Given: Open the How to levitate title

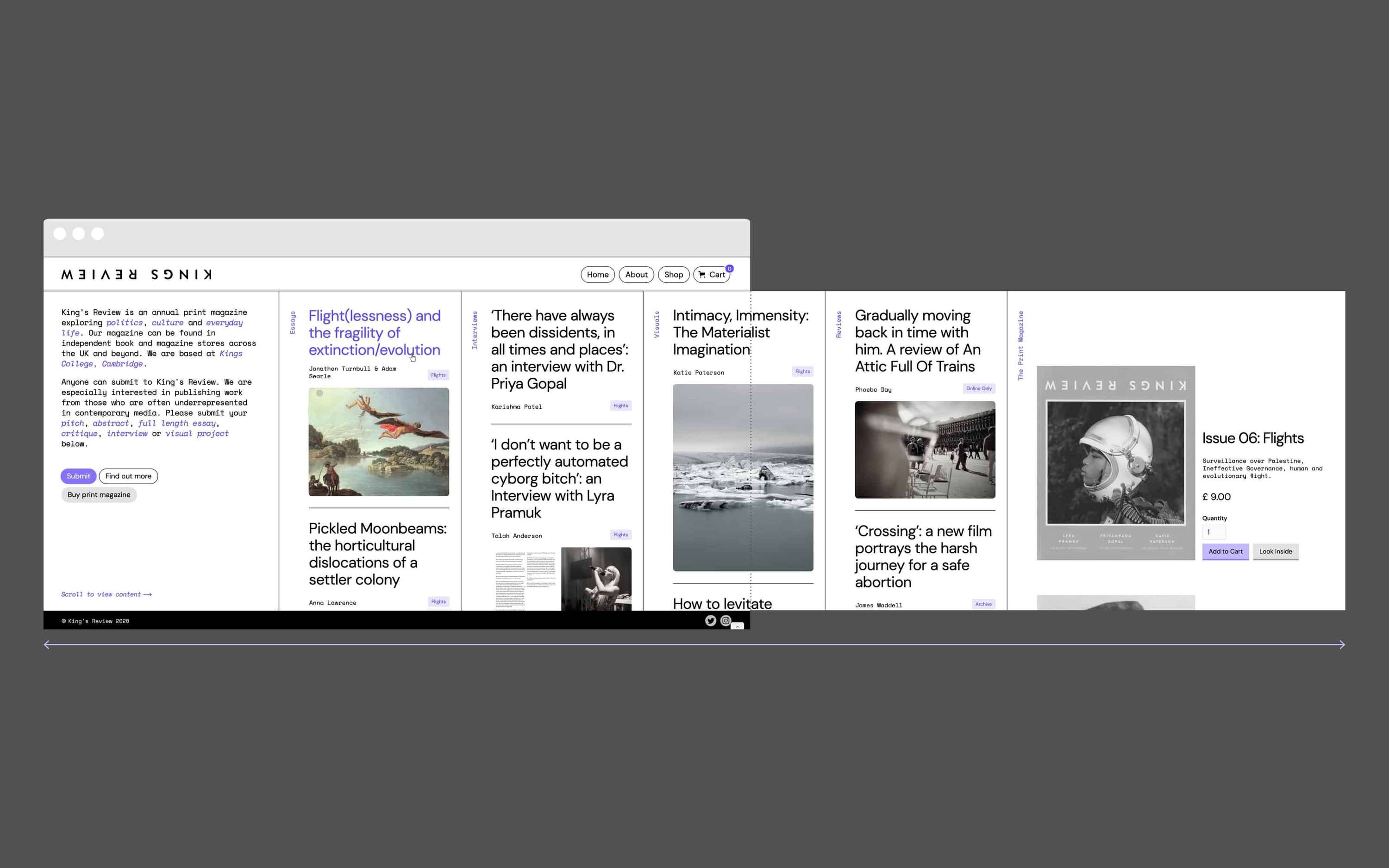Looking at the screenshot, I should [x=722, y=603].
